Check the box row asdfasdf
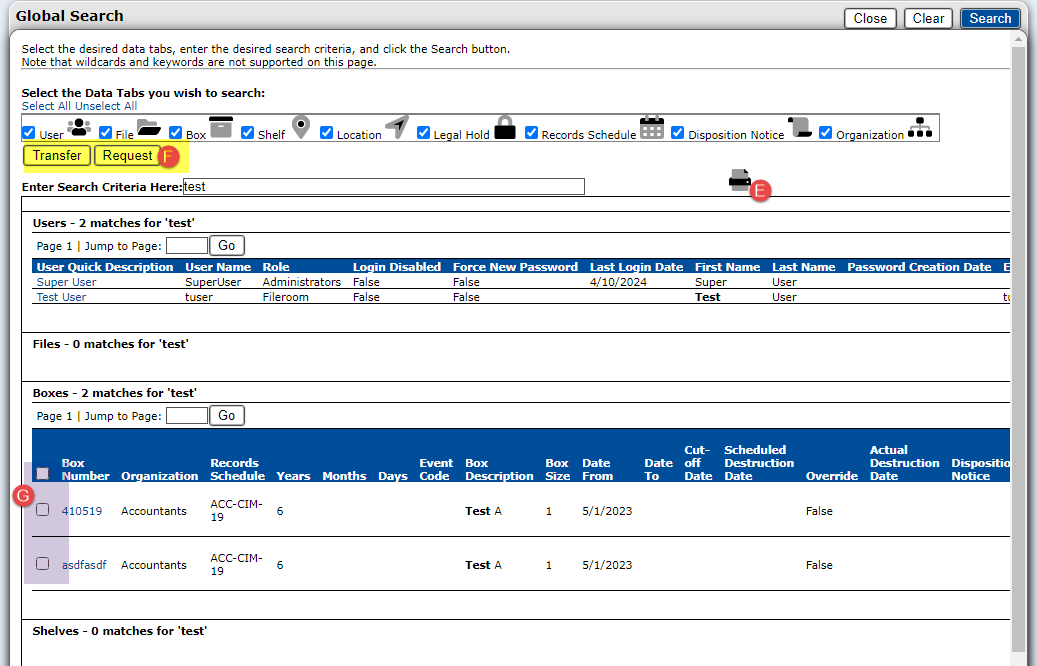Viewport: 1037px width, 666px height. click(x=42, y=564)
